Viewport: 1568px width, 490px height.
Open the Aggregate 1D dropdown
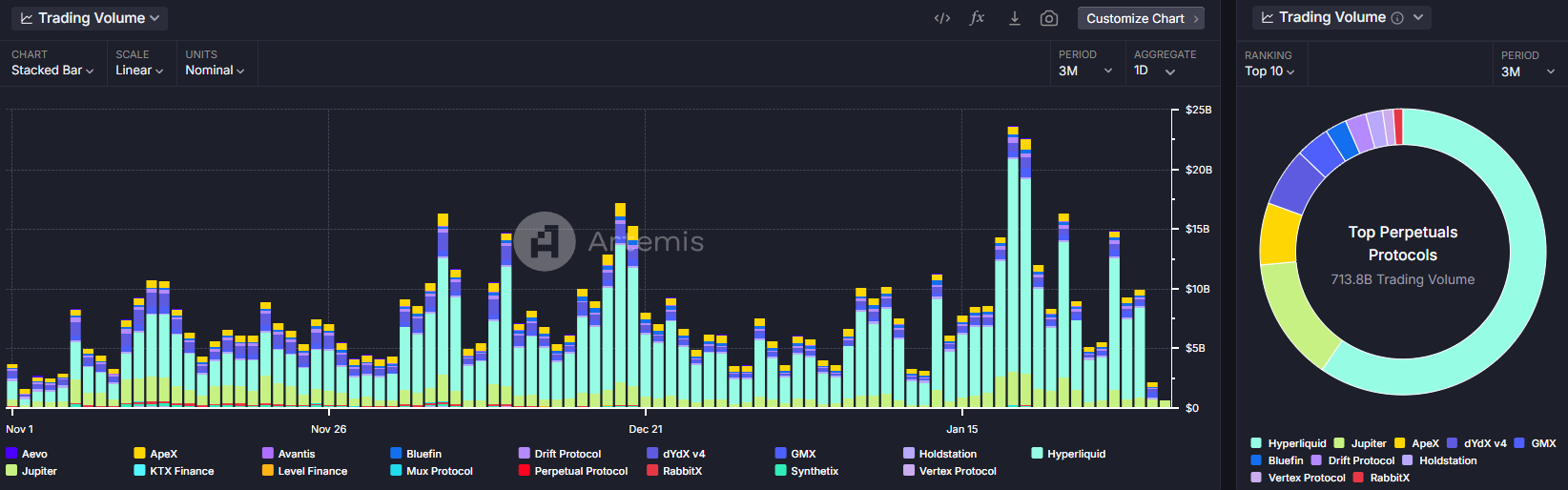[1154, 71]
